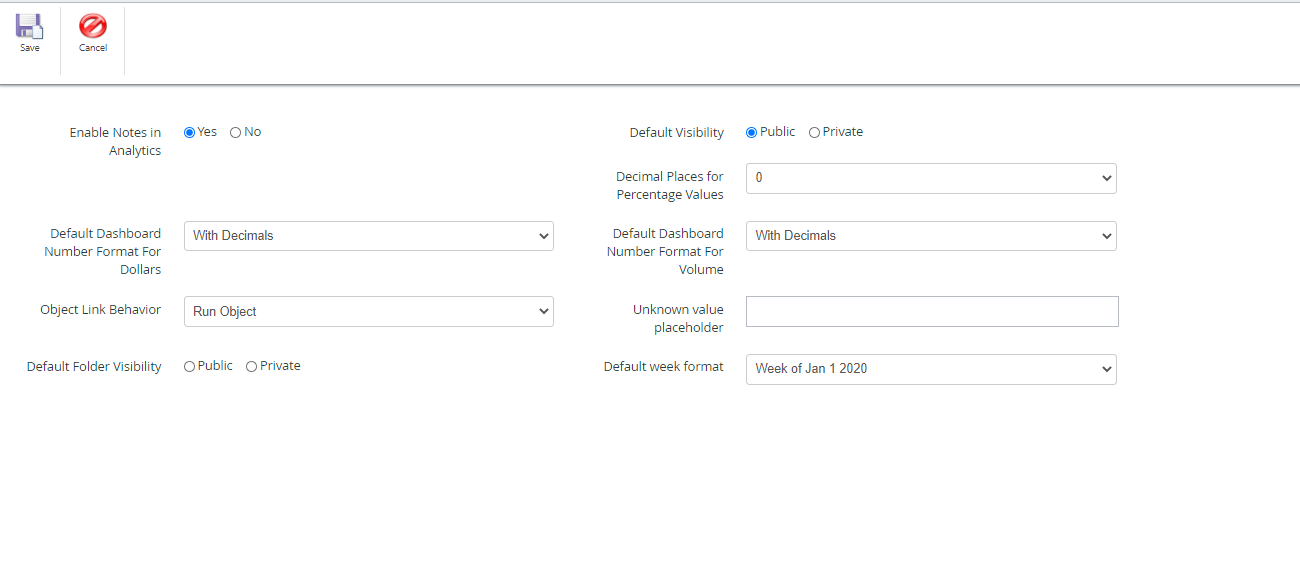Open Number Format For Volume dropdown
1300x584 pixels.
click(x=931, y=236)
